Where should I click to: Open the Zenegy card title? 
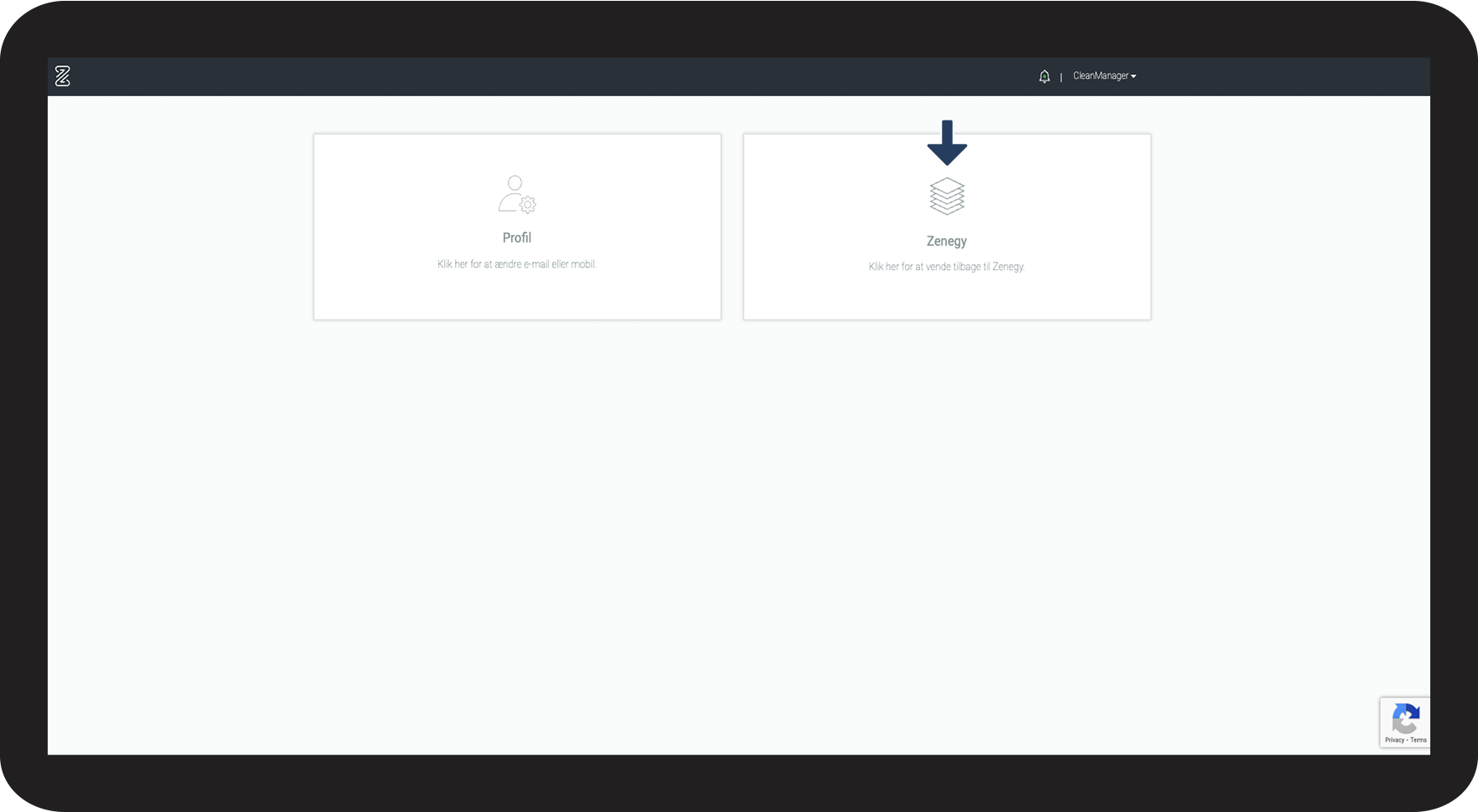tap(947, 241)
